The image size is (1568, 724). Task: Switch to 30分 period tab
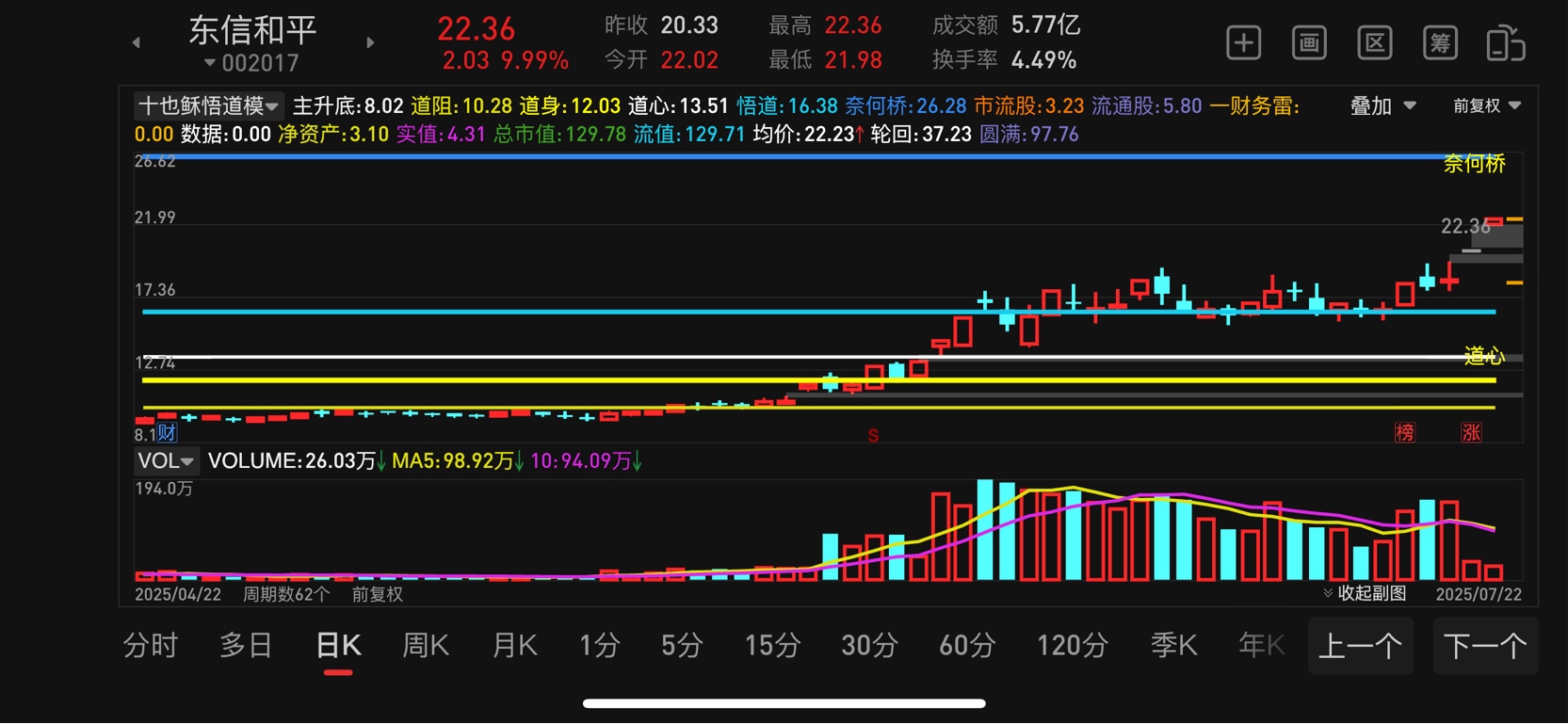[x=869, y=646]
